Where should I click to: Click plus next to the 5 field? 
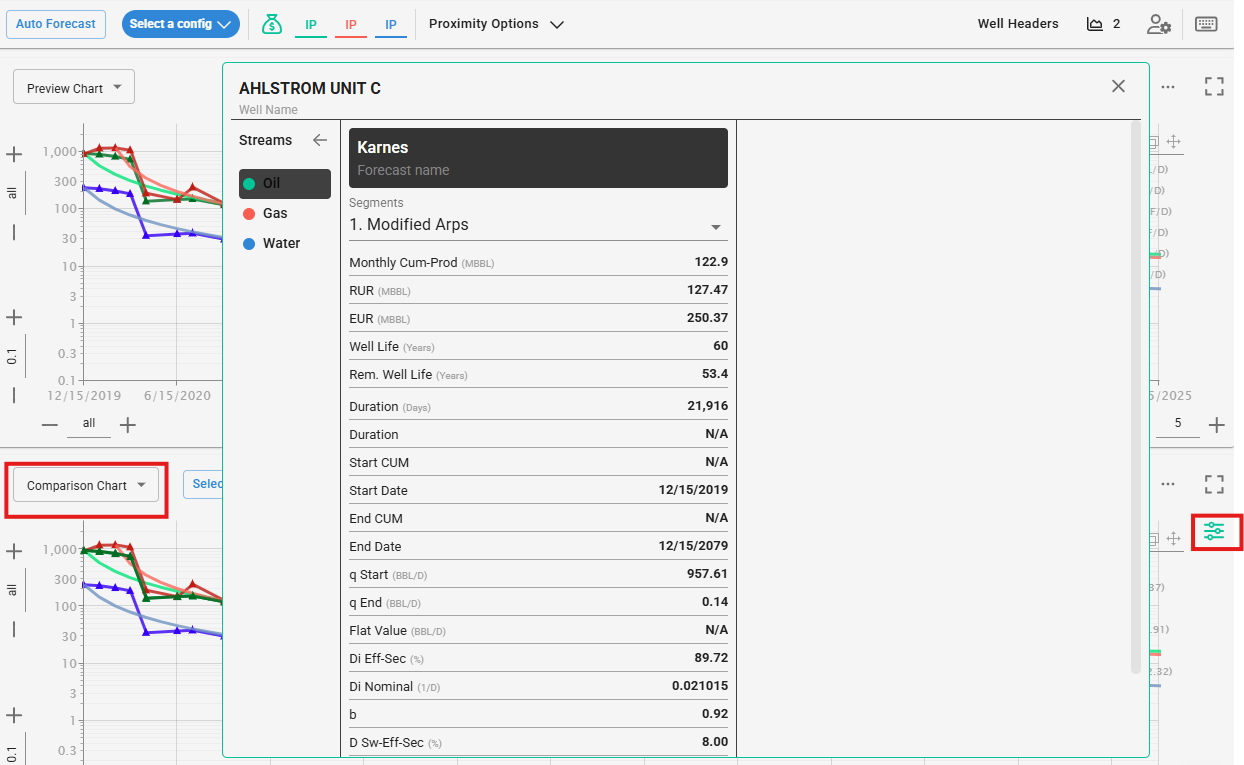(x=1216, y=425)
